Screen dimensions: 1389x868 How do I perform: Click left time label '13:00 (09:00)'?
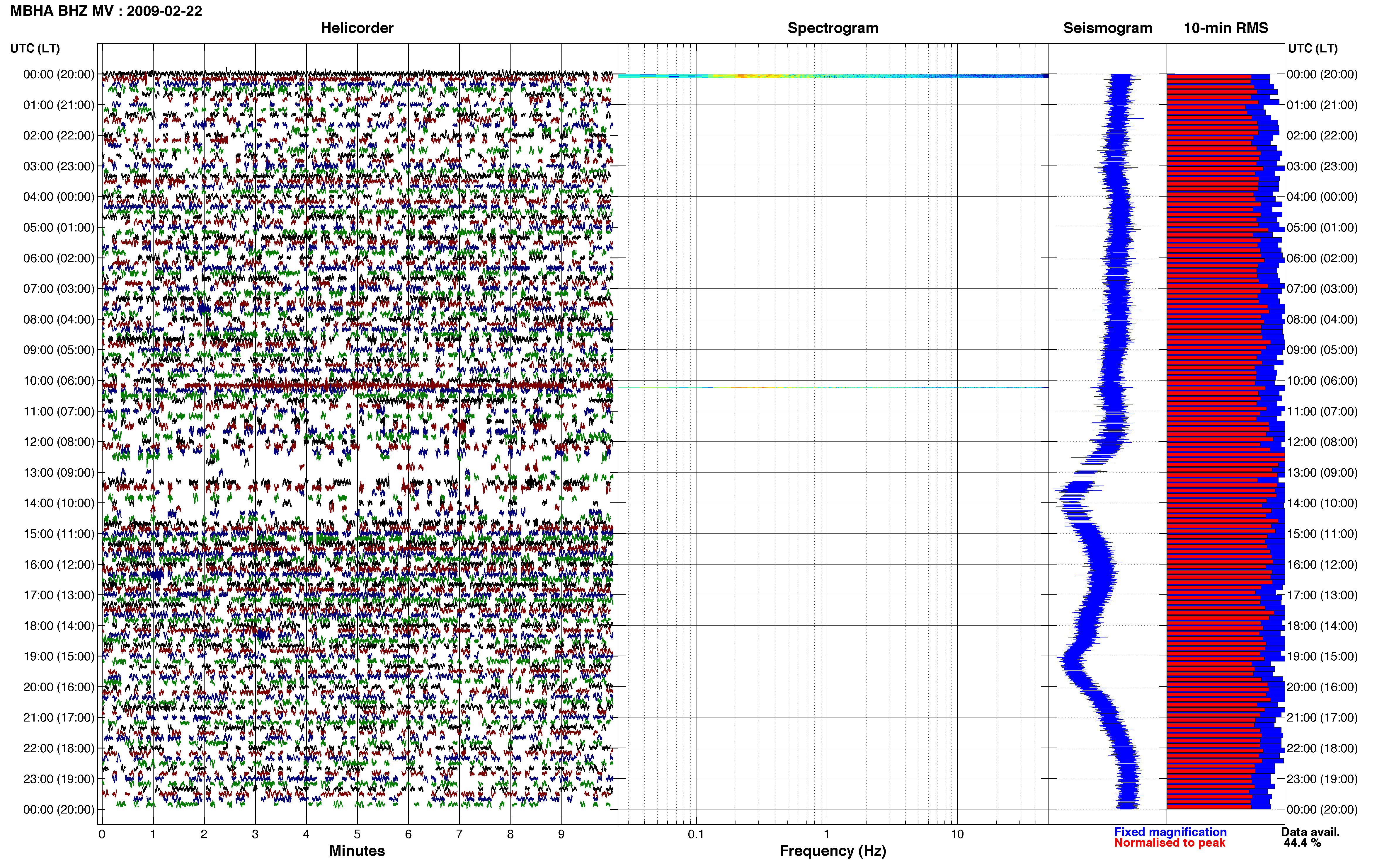pos(59,473)
